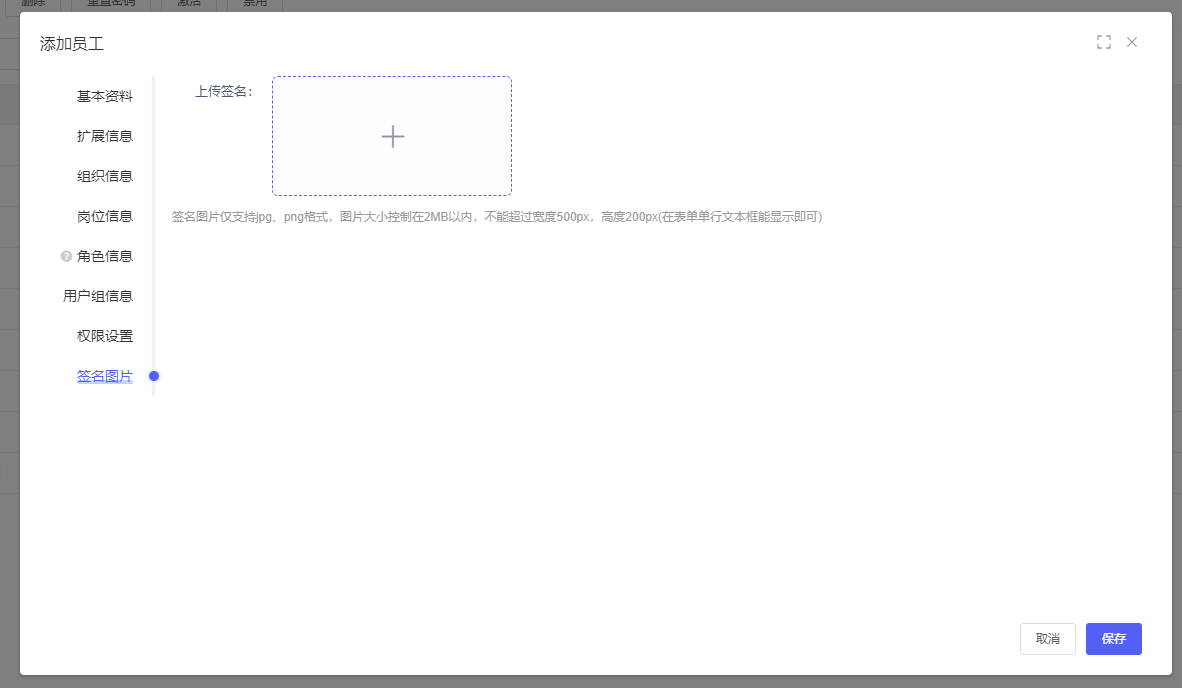Select the 岗位信息 section
This screenshot has height=688, width=1182.
coord(104,216)
